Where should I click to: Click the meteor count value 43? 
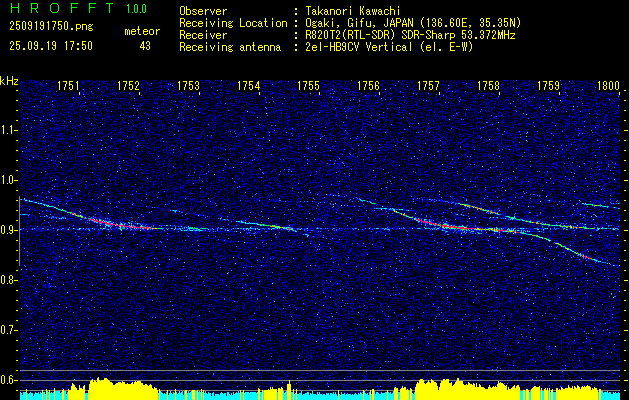tap(145, 46)
